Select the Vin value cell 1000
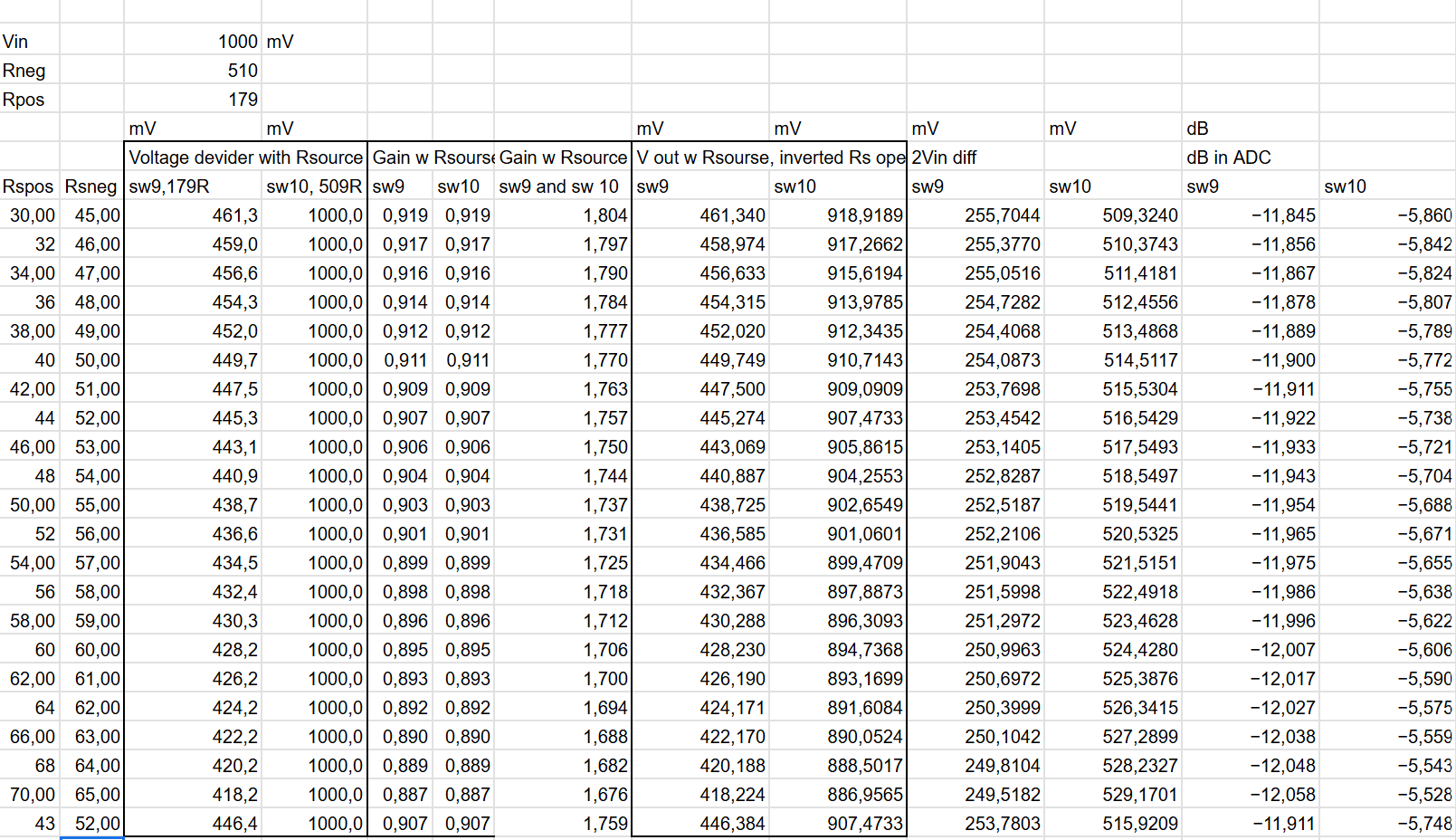 coord(193,42)
